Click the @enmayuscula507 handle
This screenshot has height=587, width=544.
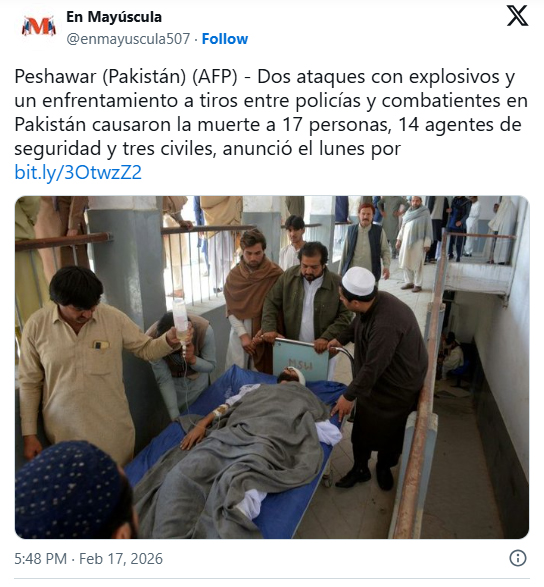pyautogui.click(x=128, y=39)
